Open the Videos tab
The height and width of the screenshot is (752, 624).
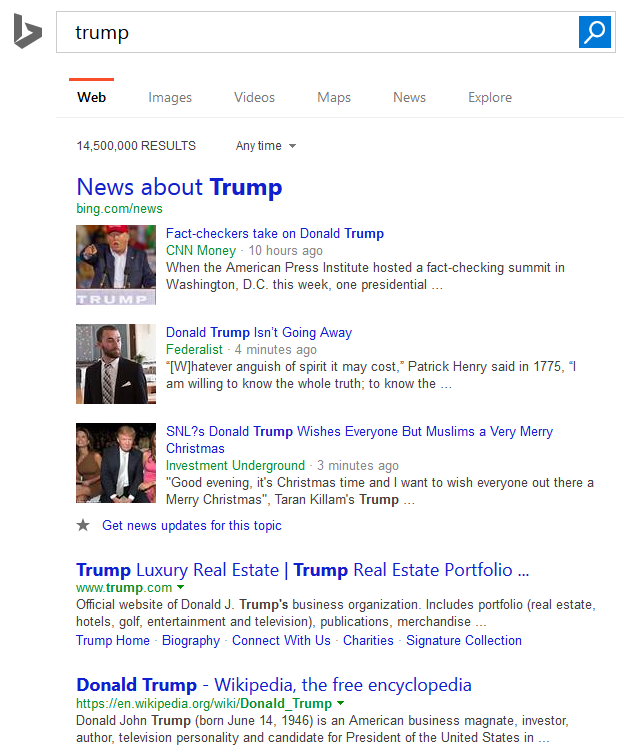(254, 97)
